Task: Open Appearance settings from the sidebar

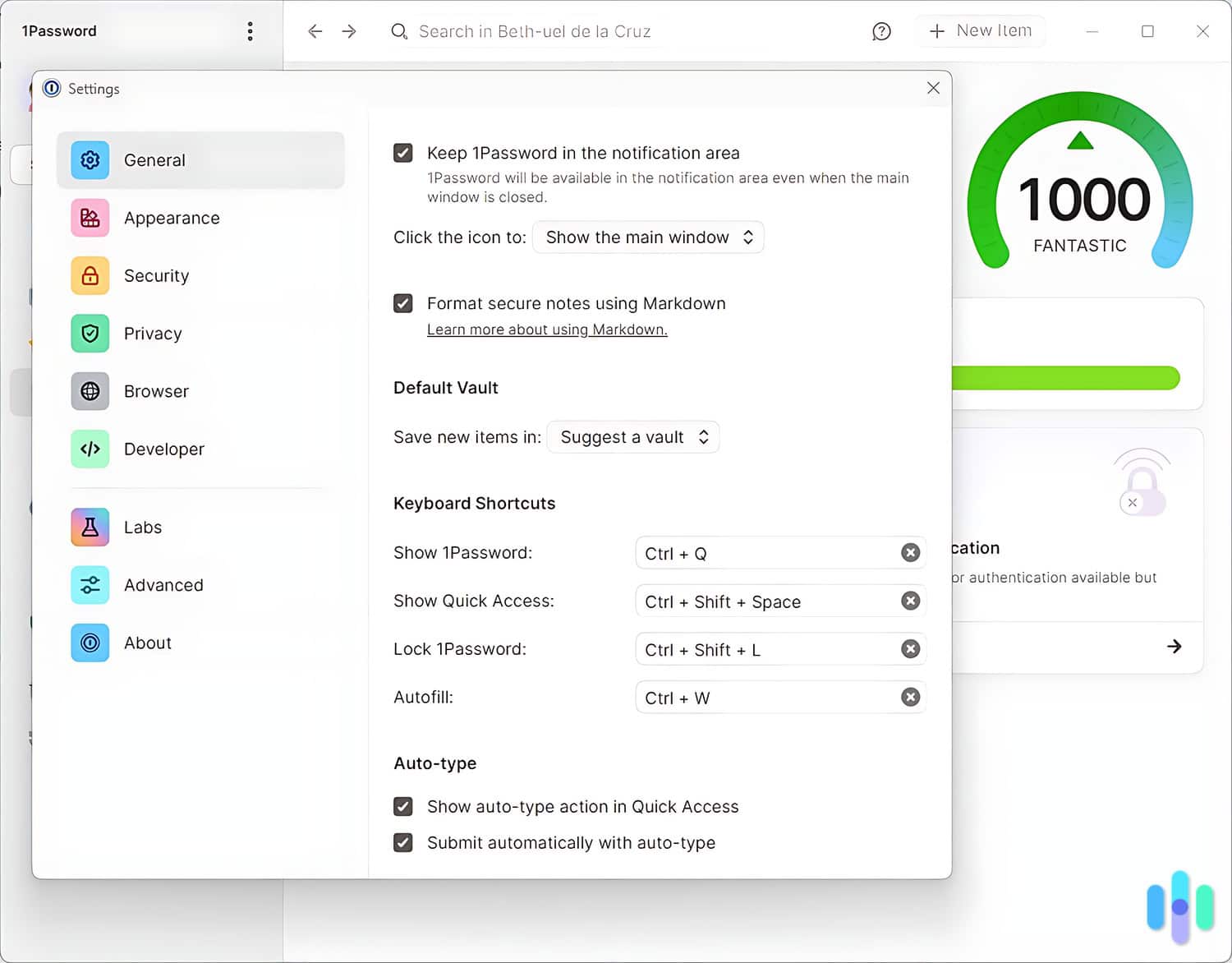Action: (90, 218)
